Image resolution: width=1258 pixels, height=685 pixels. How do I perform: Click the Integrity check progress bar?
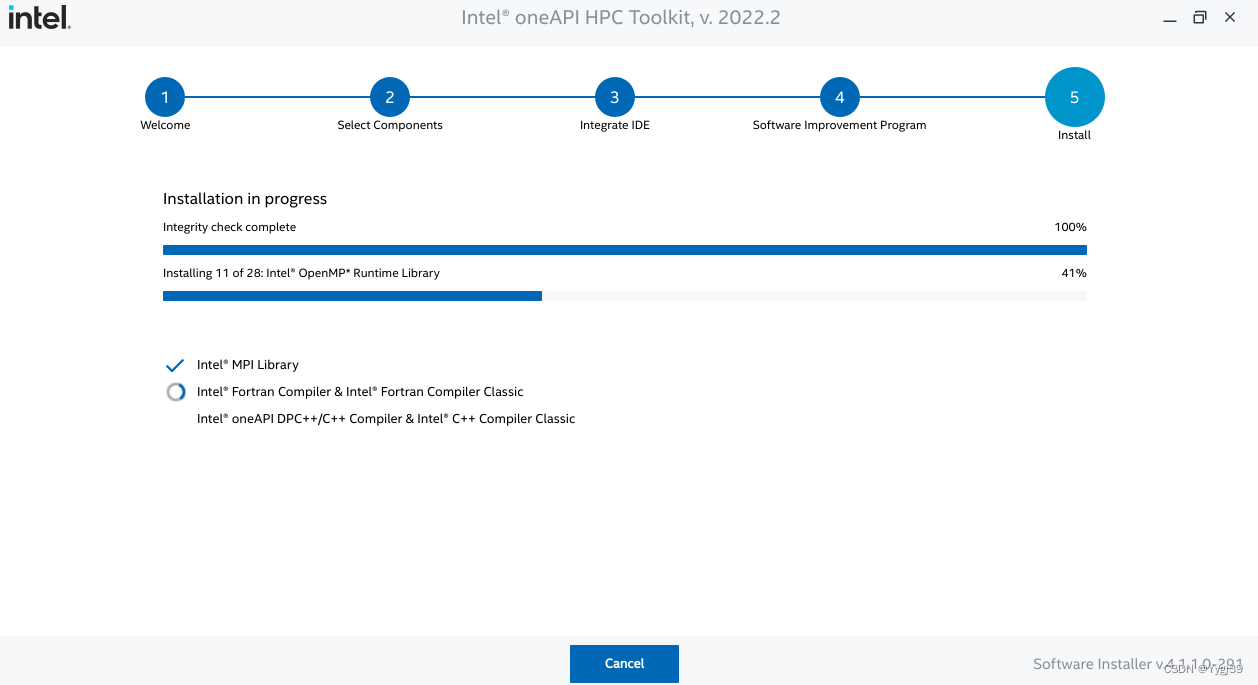pyautogui.click(x=625, y=250)
